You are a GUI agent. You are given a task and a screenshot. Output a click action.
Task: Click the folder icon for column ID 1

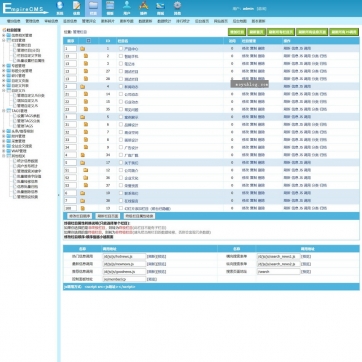(x=82, y=49)
